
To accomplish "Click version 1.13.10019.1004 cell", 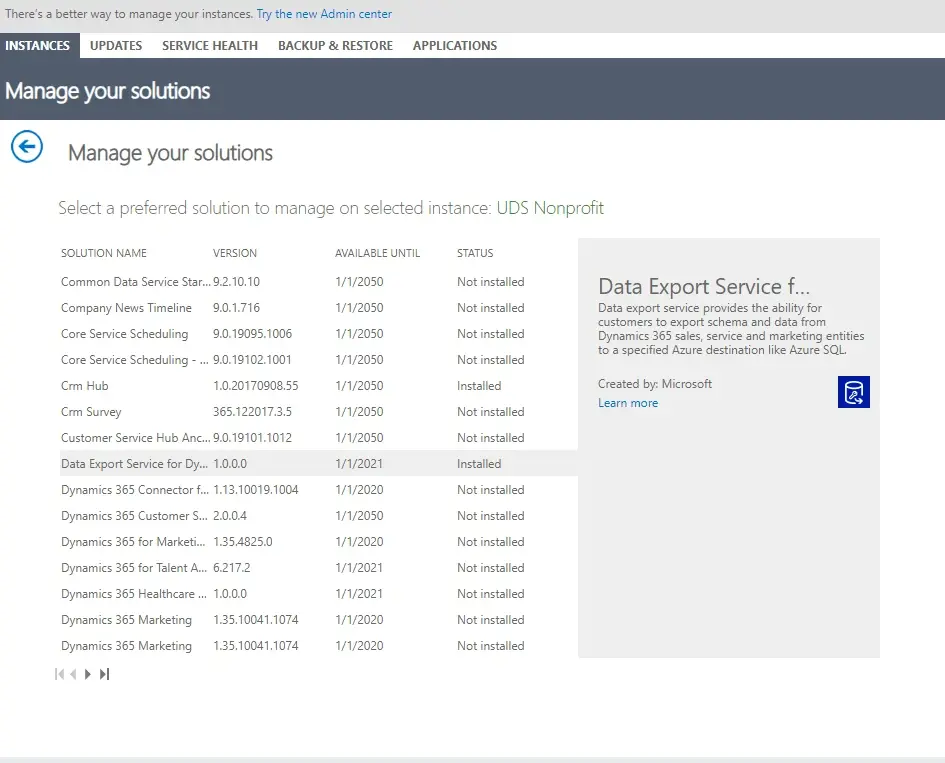I will click(256, 489).
